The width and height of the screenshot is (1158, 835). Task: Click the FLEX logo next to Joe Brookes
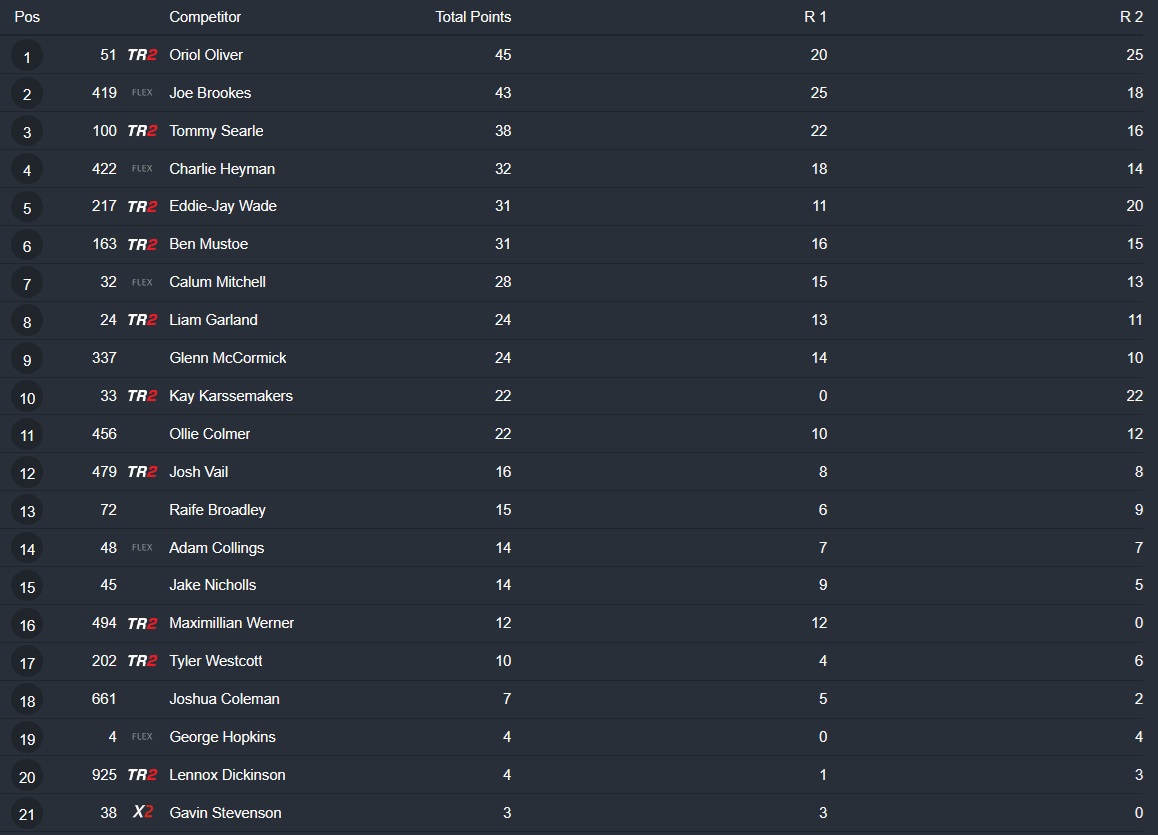click(x=142, y=93)
